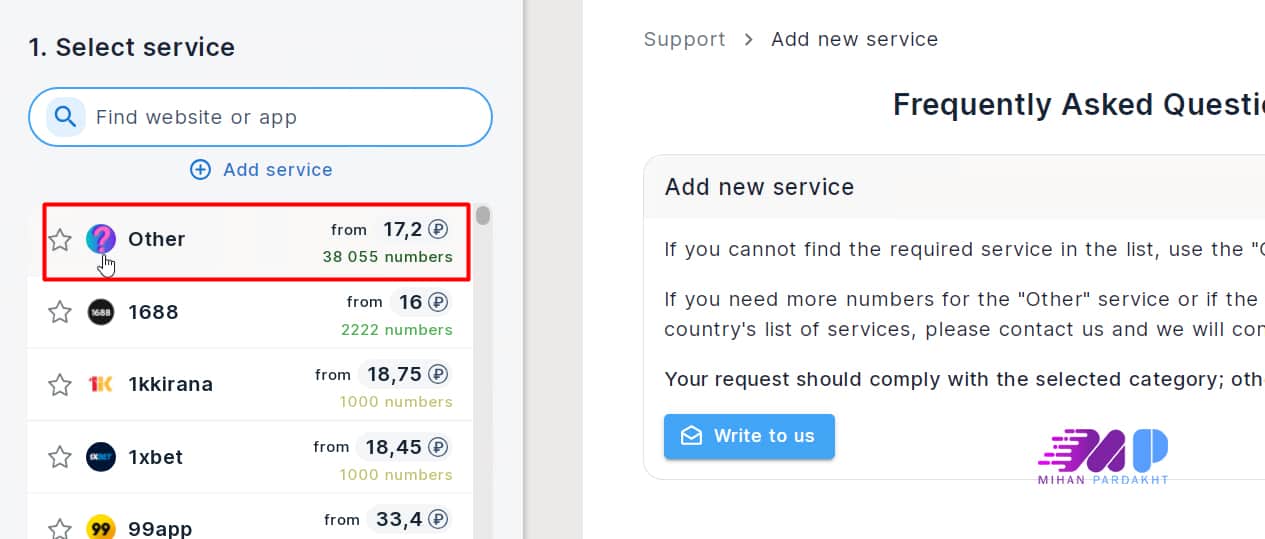Star the 1kkirana service as favorite
Viewport: 1265px width, 539px height.
(60, 384)
